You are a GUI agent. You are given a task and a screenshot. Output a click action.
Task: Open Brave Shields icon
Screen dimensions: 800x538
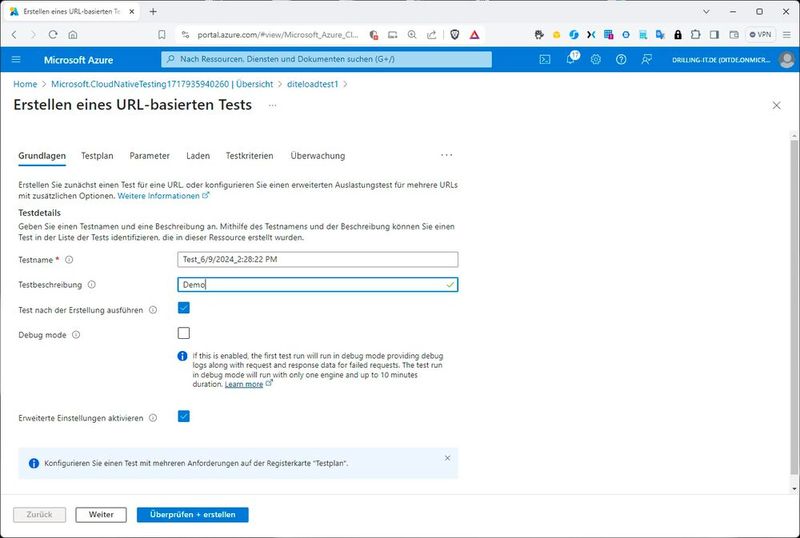(x=455, y=35)
